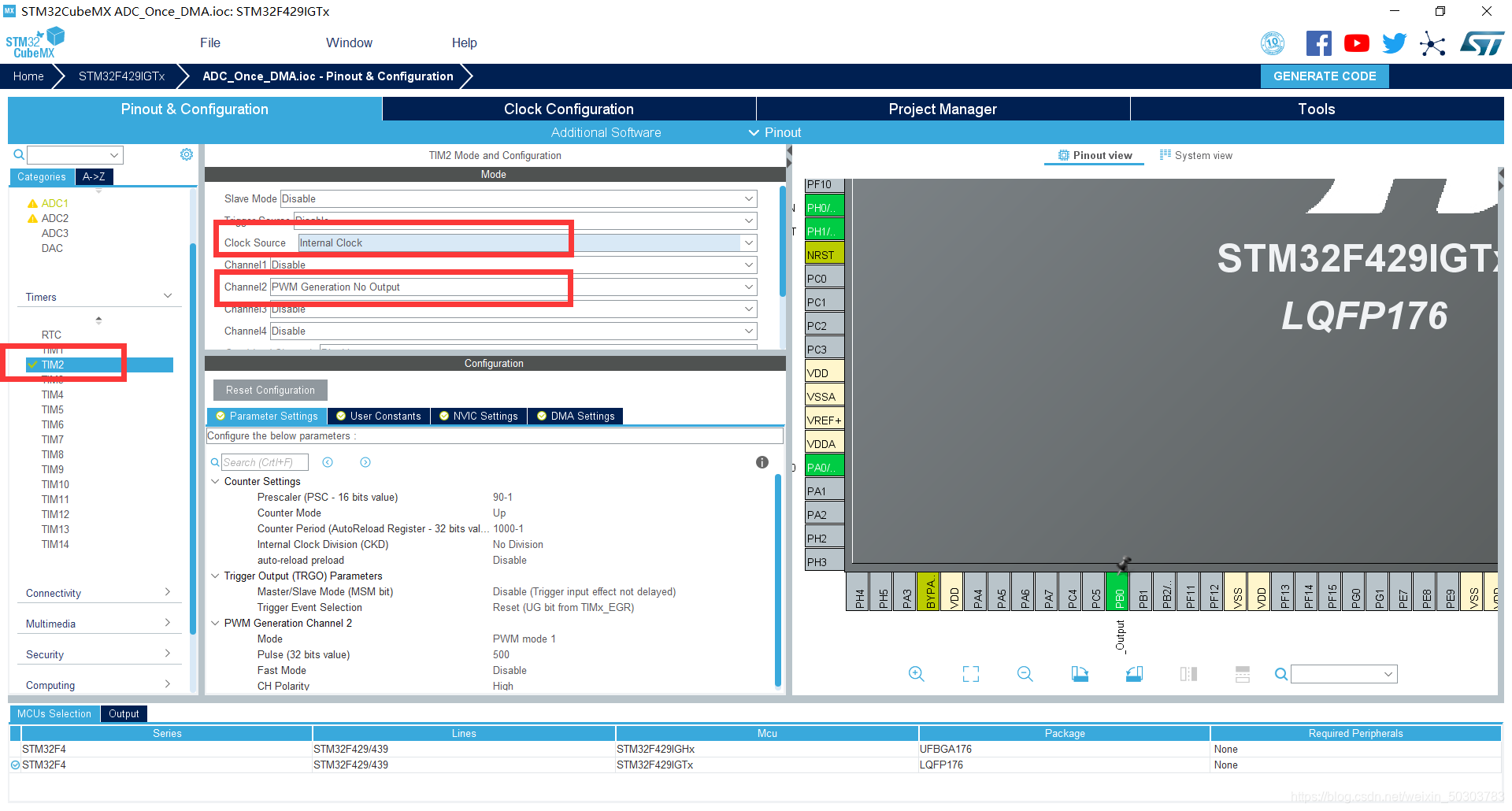Click the ST community network icon
This screenshot has height=811, width=1512.
[x=1432, y=43]
